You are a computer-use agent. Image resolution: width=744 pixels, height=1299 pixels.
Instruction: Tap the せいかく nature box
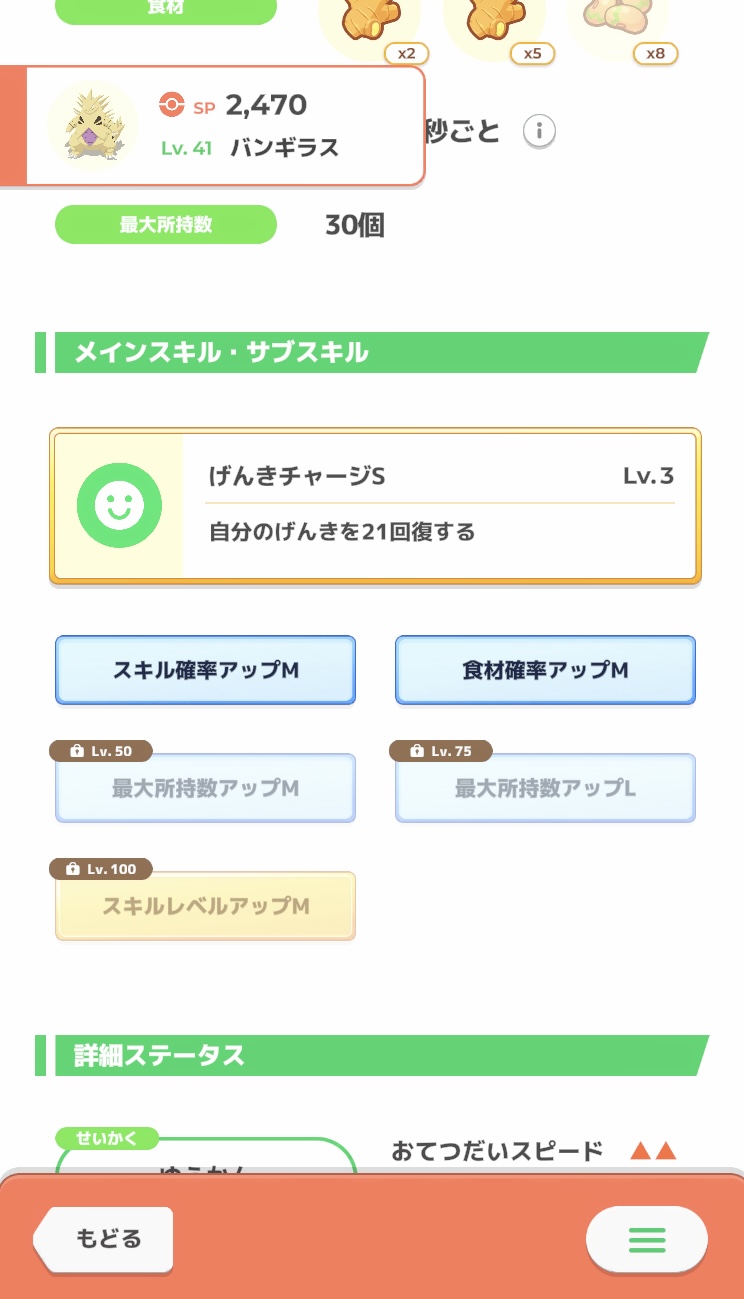coord(205,1160)
